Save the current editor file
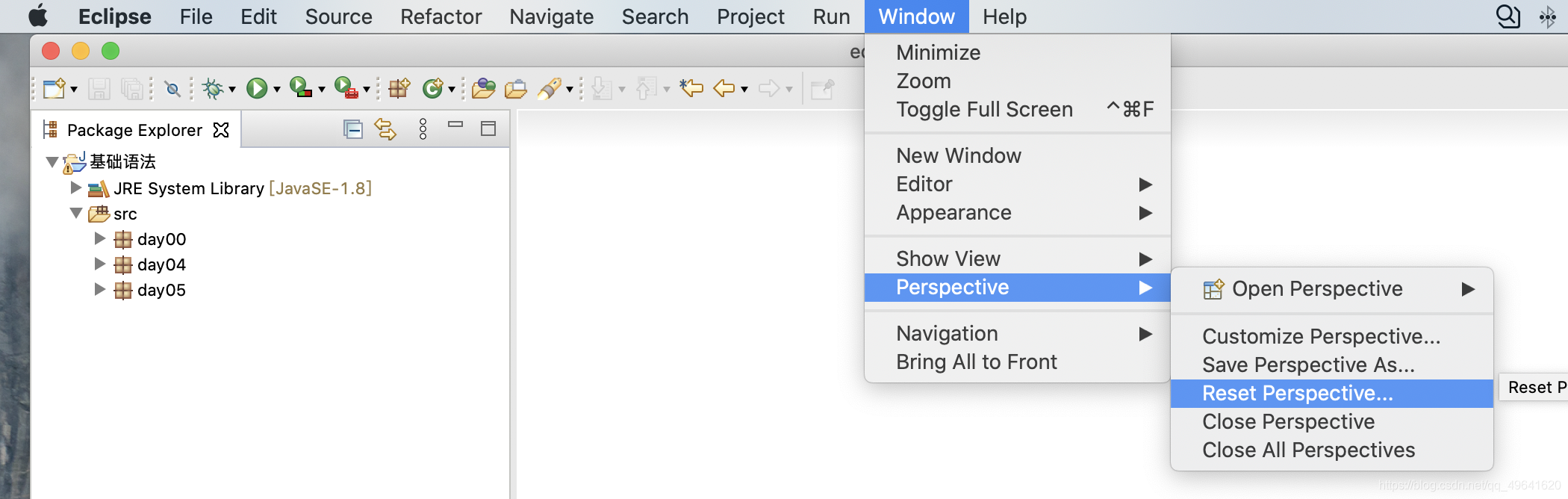 coord(97,87)
